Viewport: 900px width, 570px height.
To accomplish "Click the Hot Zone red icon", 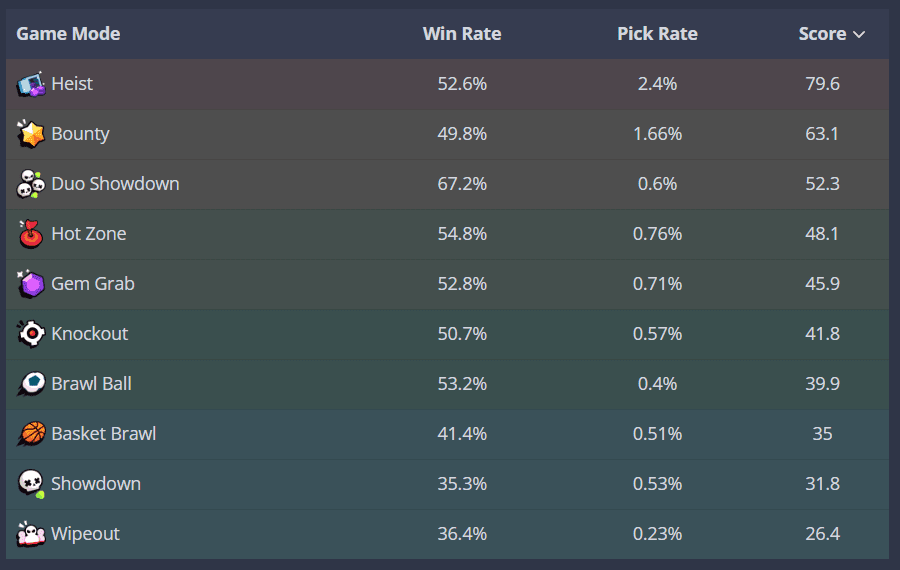I will [x=31, y=234].
